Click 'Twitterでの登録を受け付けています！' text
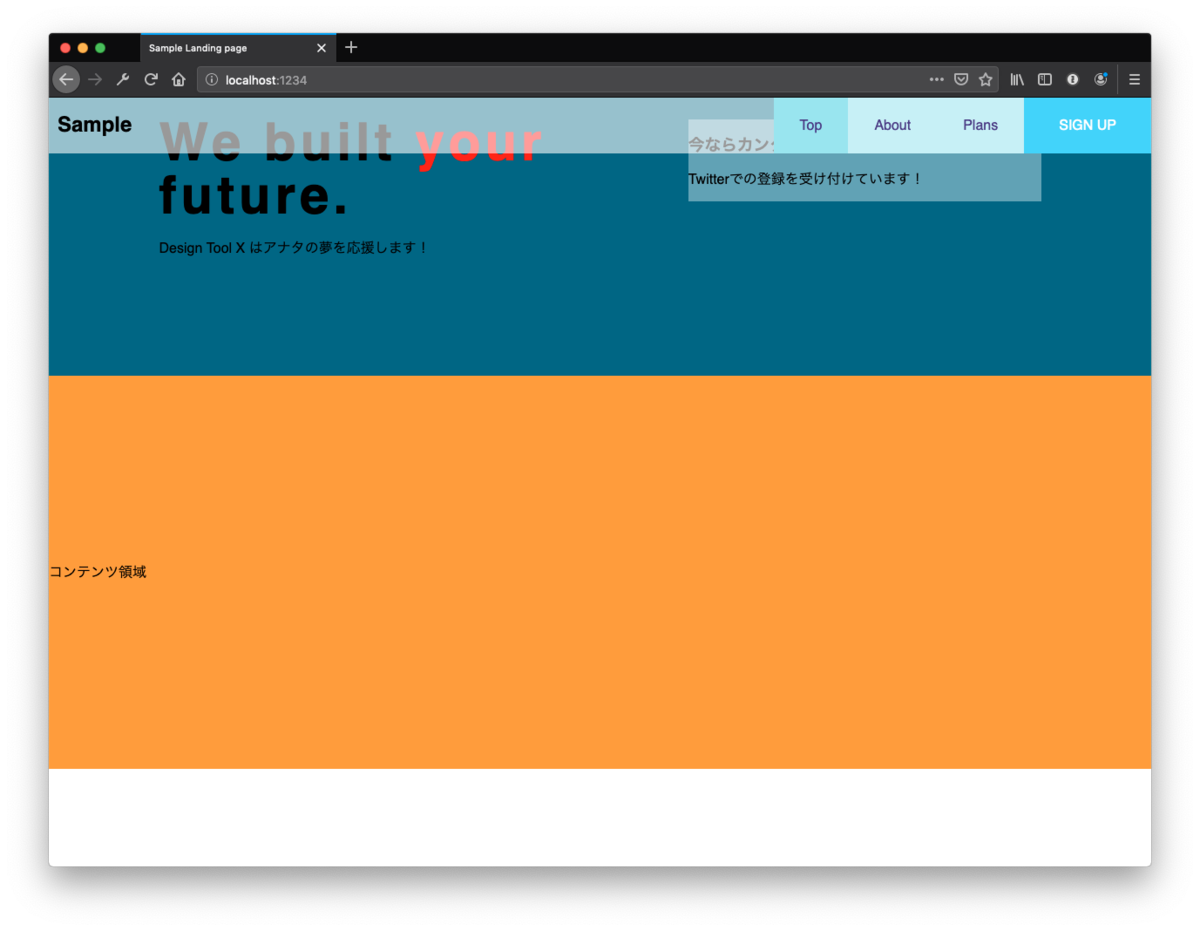 [x=805, y=179]
